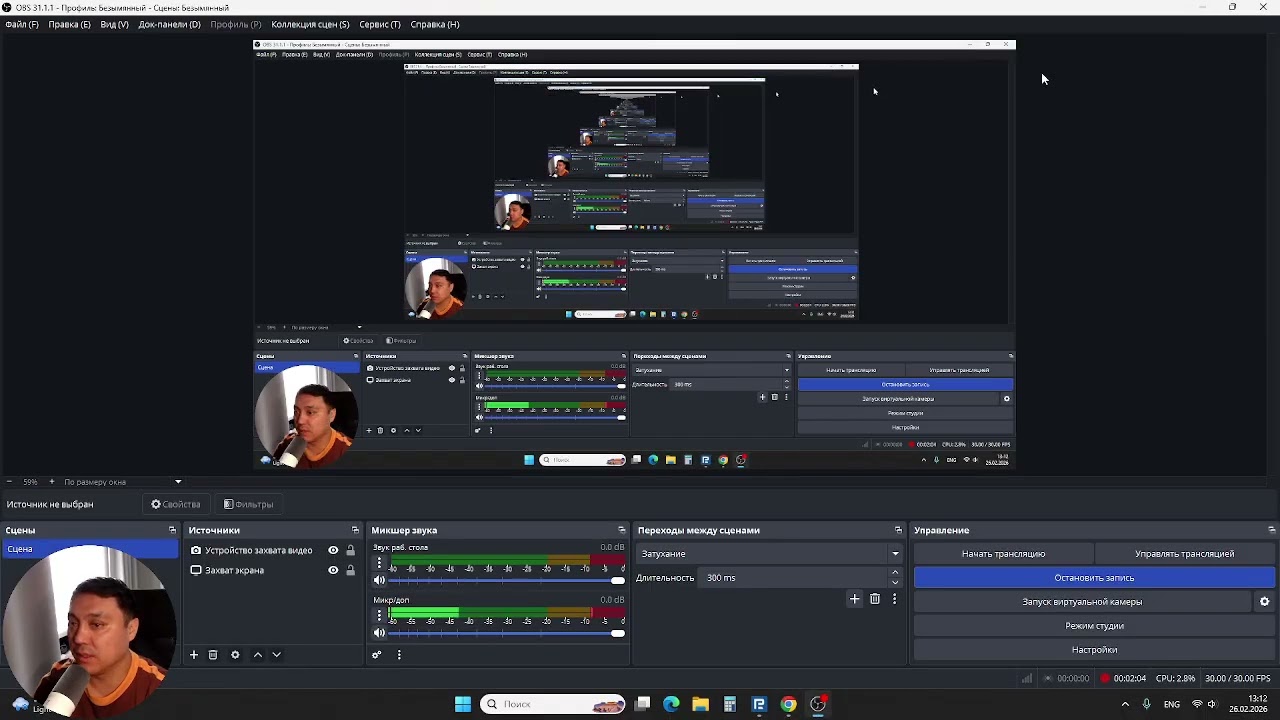Switch input language ENG in tray

(1171, 704)
